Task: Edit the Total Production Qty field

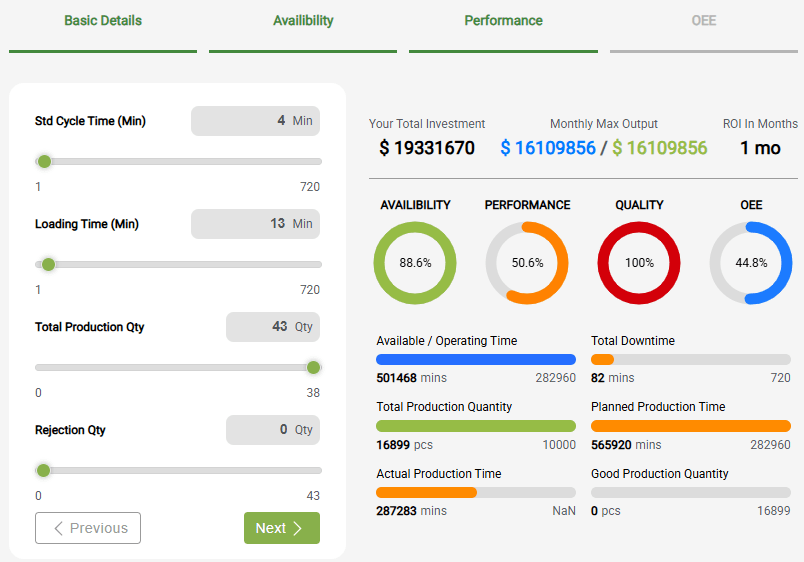Action: coord(272,327)
